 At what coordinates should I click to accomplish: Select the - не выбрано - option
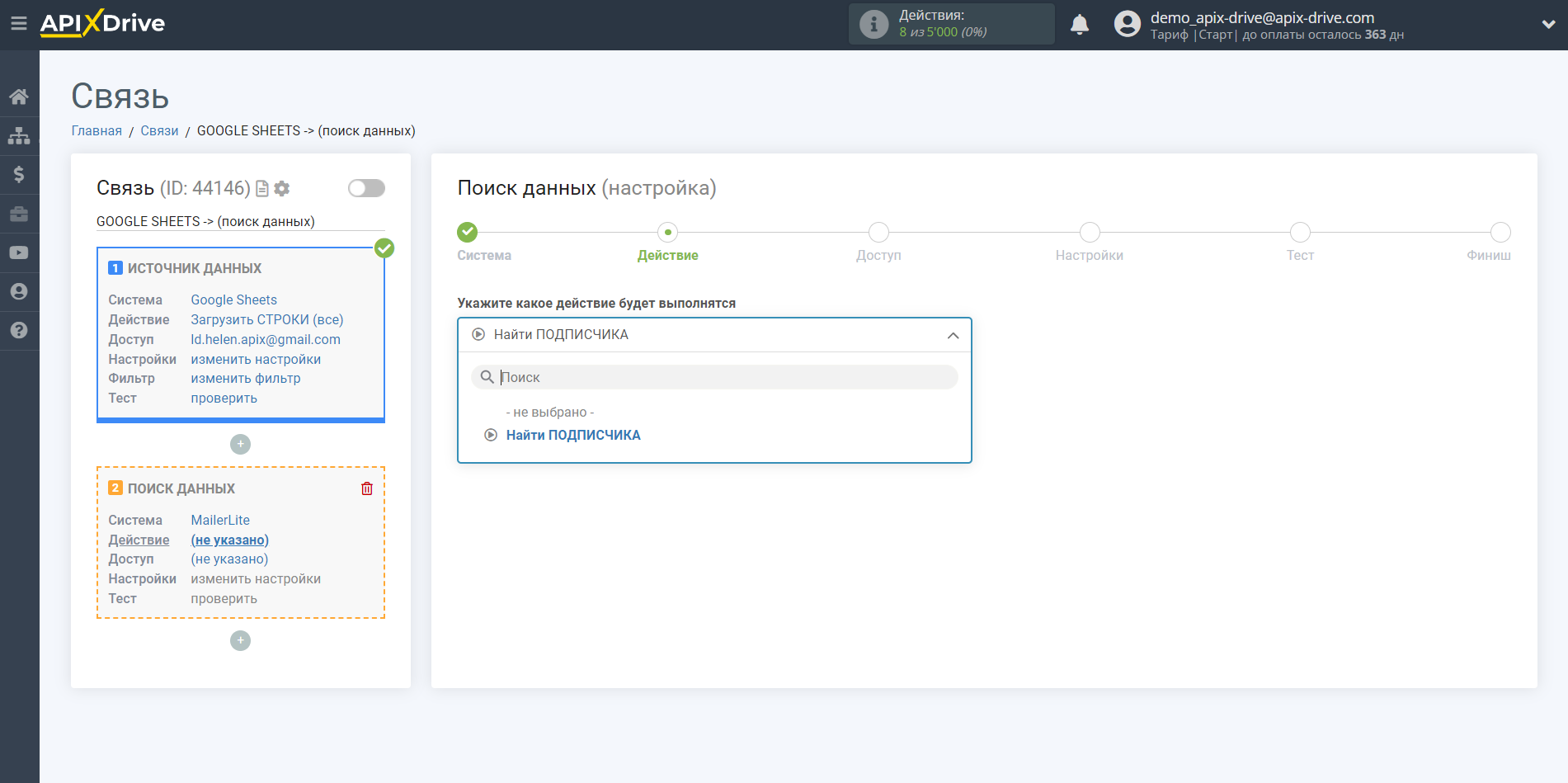550,412
